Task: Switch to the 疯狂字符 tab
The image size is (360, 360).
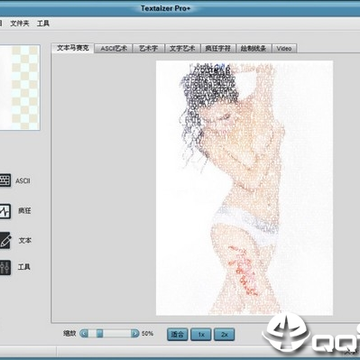Action: (x=218, y=48)
